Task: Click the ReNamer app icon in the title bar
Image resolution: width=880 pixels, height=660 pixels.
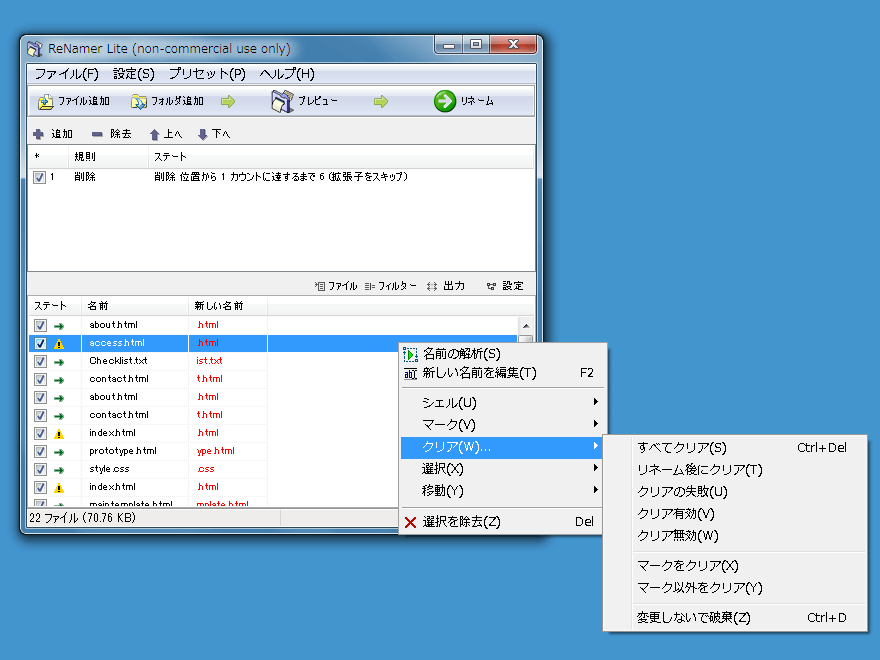Action: (x=35, y=49)
